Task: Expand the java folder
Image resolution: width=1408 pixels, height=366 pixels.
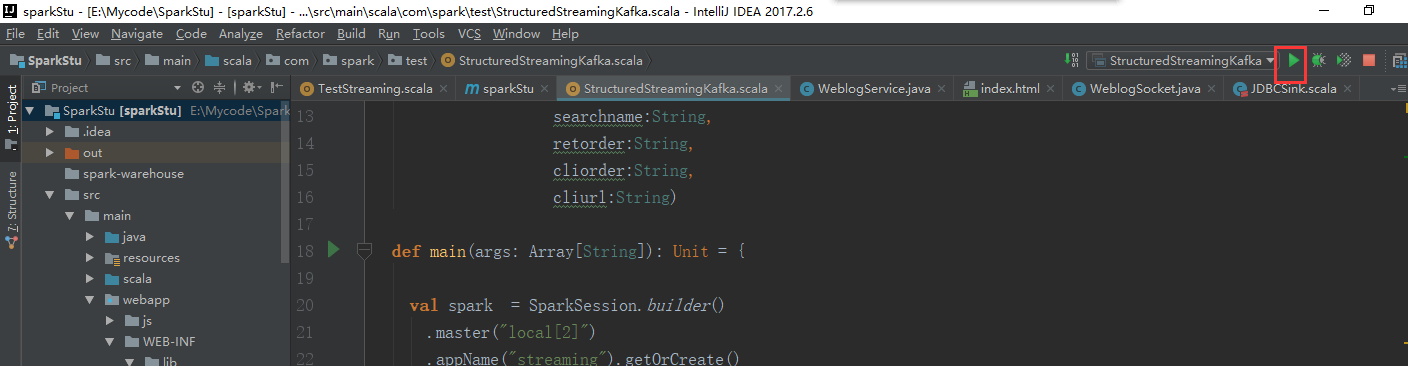Action: (90, 237)
